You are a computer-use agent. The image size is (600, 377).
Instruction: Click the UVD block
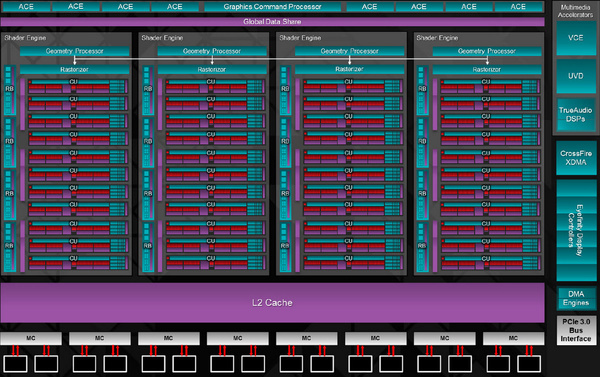576,76
